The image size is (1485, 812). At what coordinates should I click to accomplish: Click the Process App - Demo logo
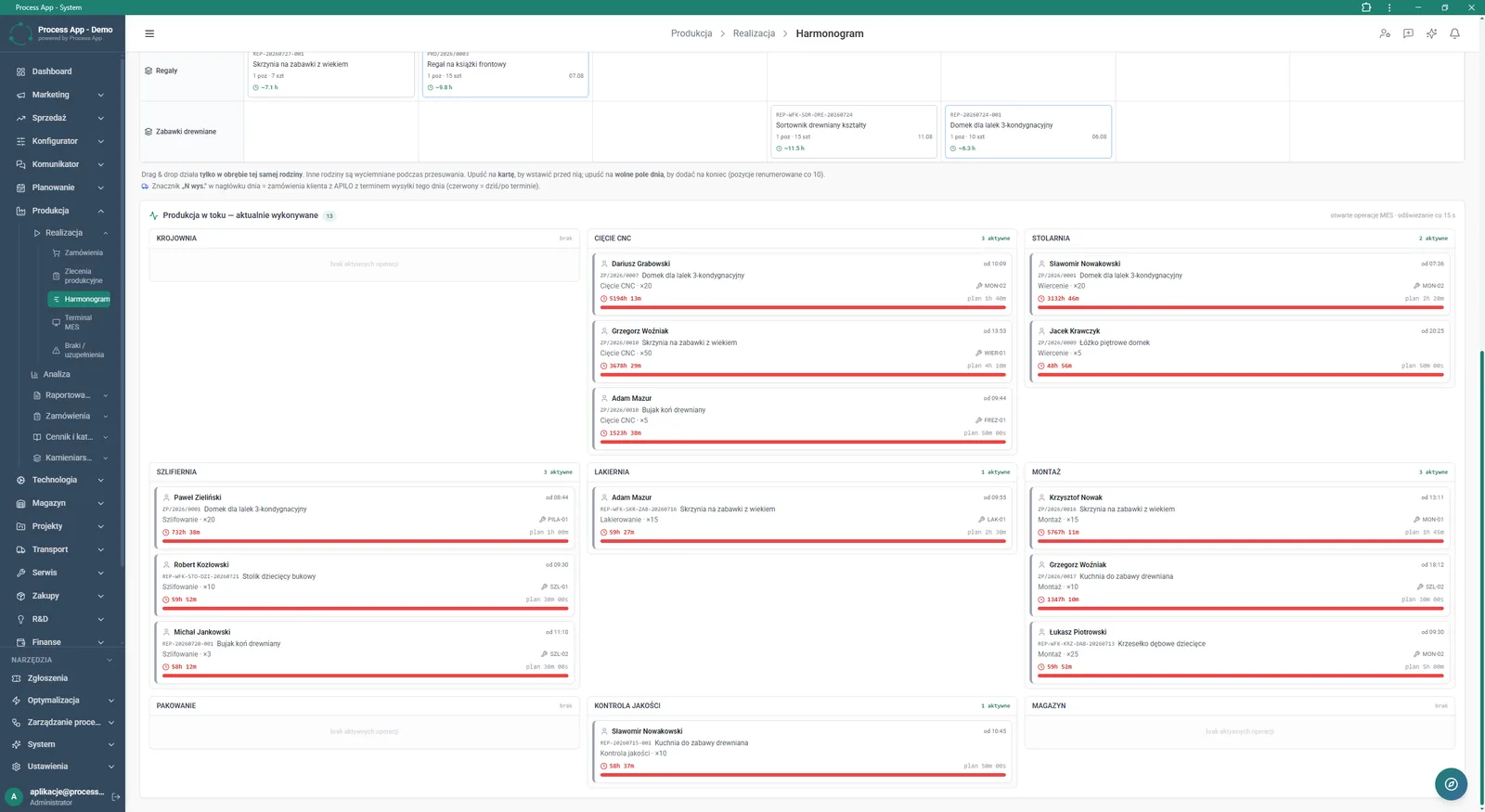[61, 33]
